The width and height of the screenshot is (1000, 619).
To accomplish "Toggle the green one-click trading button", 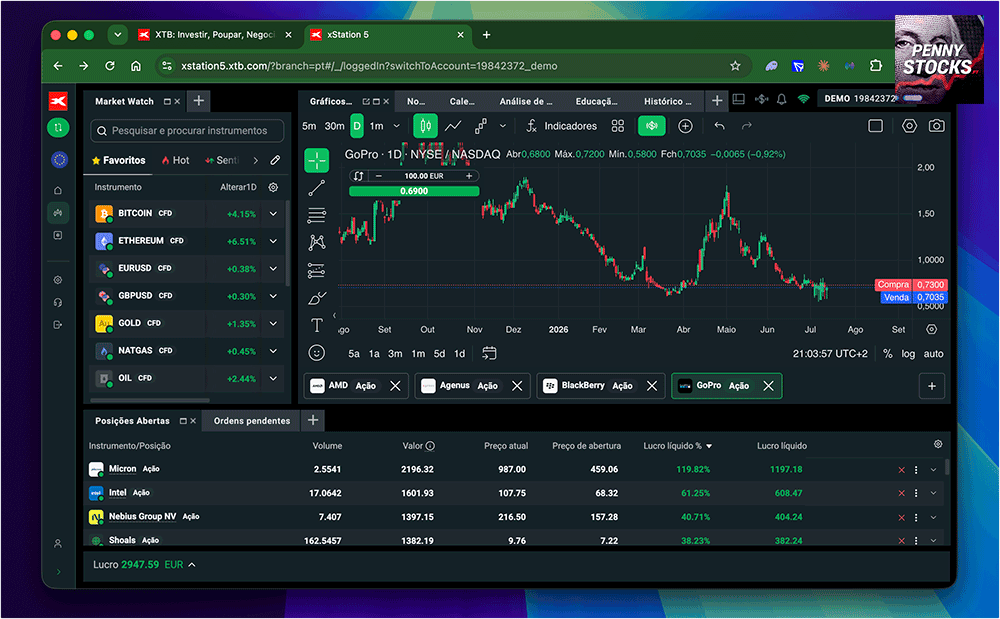I will (651, 126).
